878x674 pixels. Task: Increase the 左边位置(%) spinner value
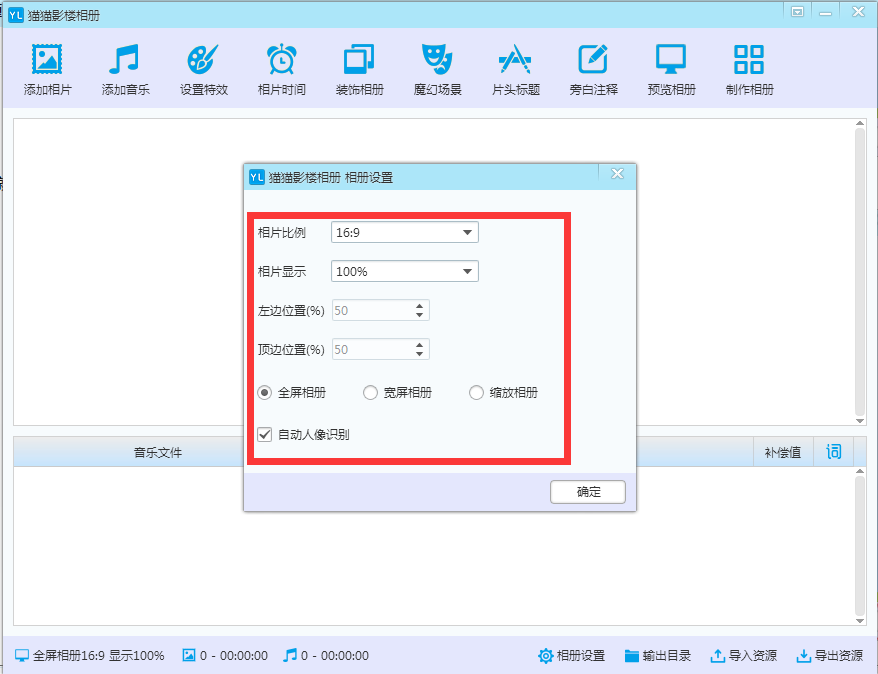[419, 306]
